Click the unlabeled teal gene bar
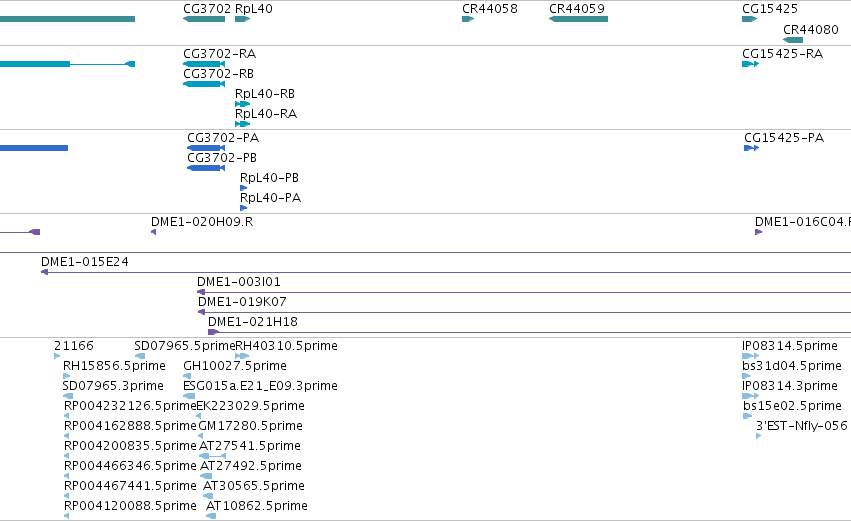This screenshot has height=521, width=851. coord(67,19)
